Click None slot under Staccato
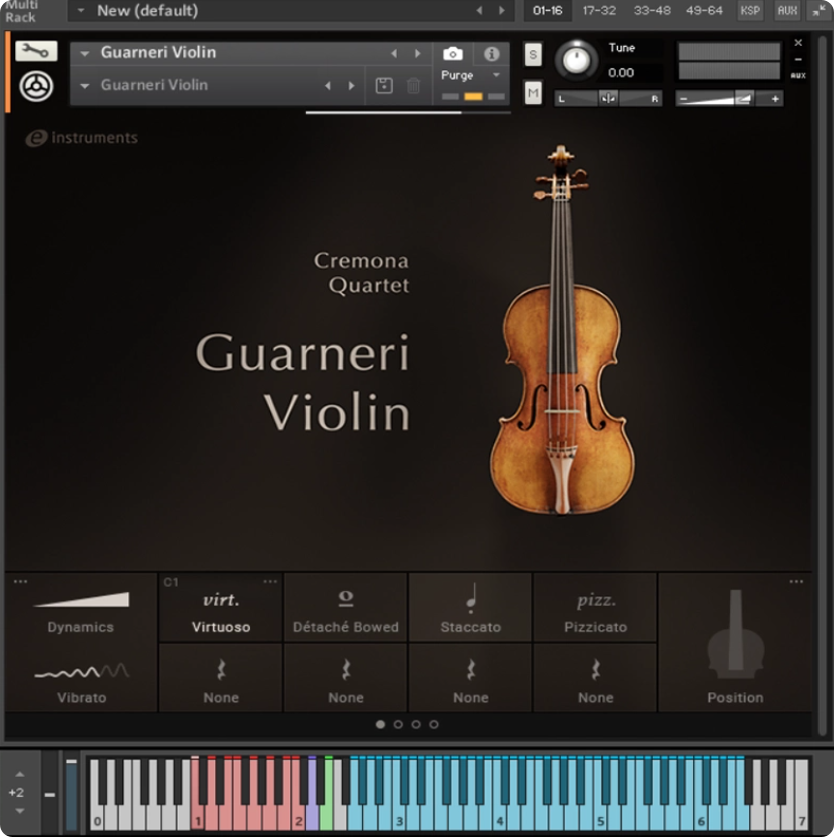Viewport: 834px width, 837px height. [470, 678]
